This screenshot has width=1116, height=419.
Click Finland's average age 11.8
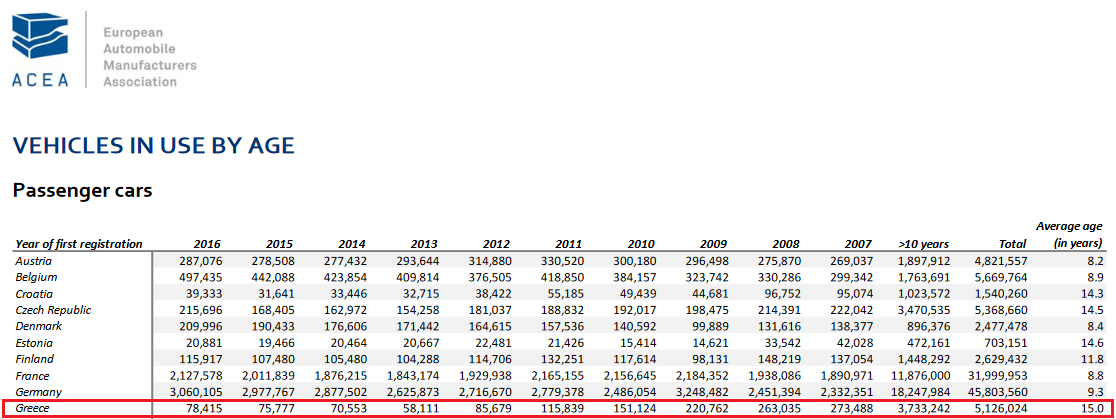[x=1092, y=359]
